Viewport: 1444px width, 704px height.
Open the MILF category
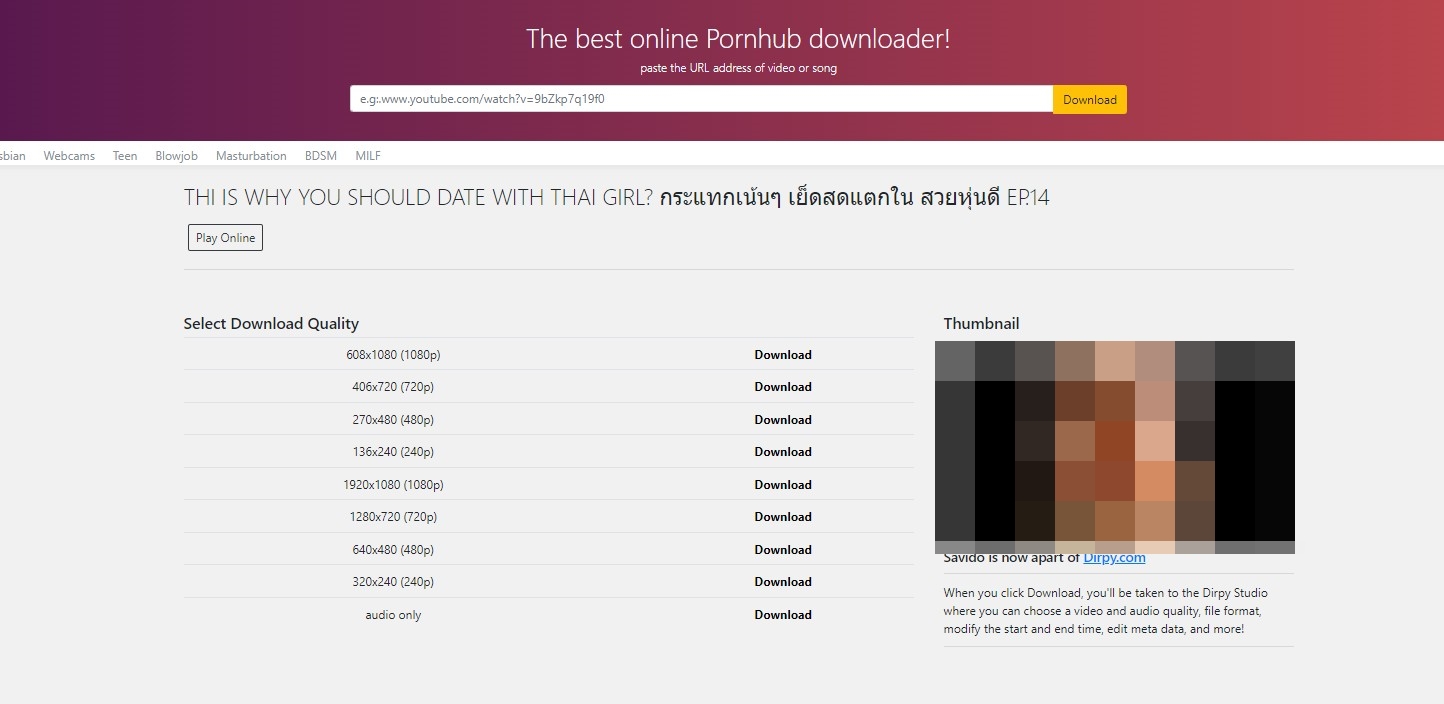pyautogui.click(x=368, y=156)
